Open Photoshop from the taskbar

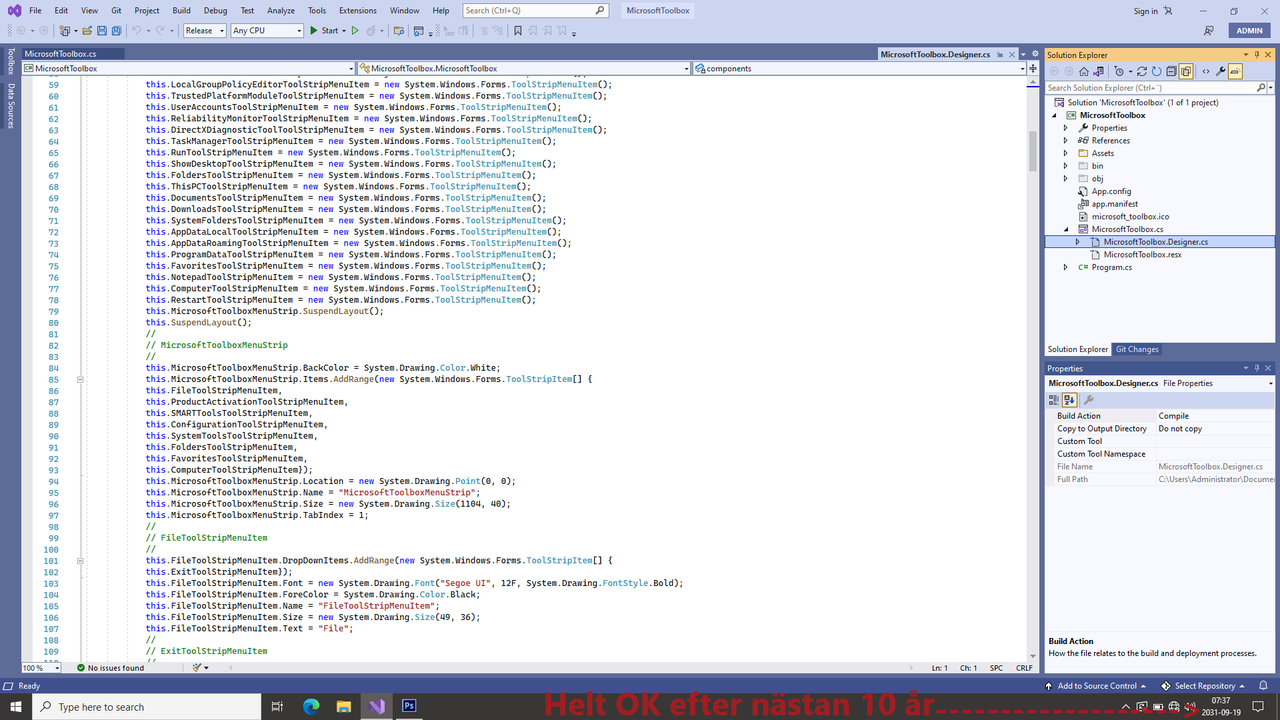pos(409,706)
